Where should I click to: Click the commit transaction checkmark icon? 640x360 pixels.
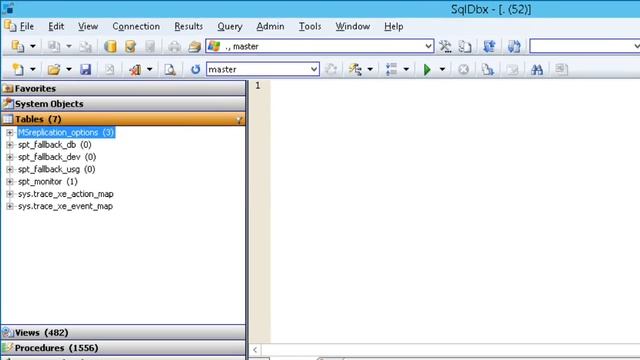coord(130,47)
